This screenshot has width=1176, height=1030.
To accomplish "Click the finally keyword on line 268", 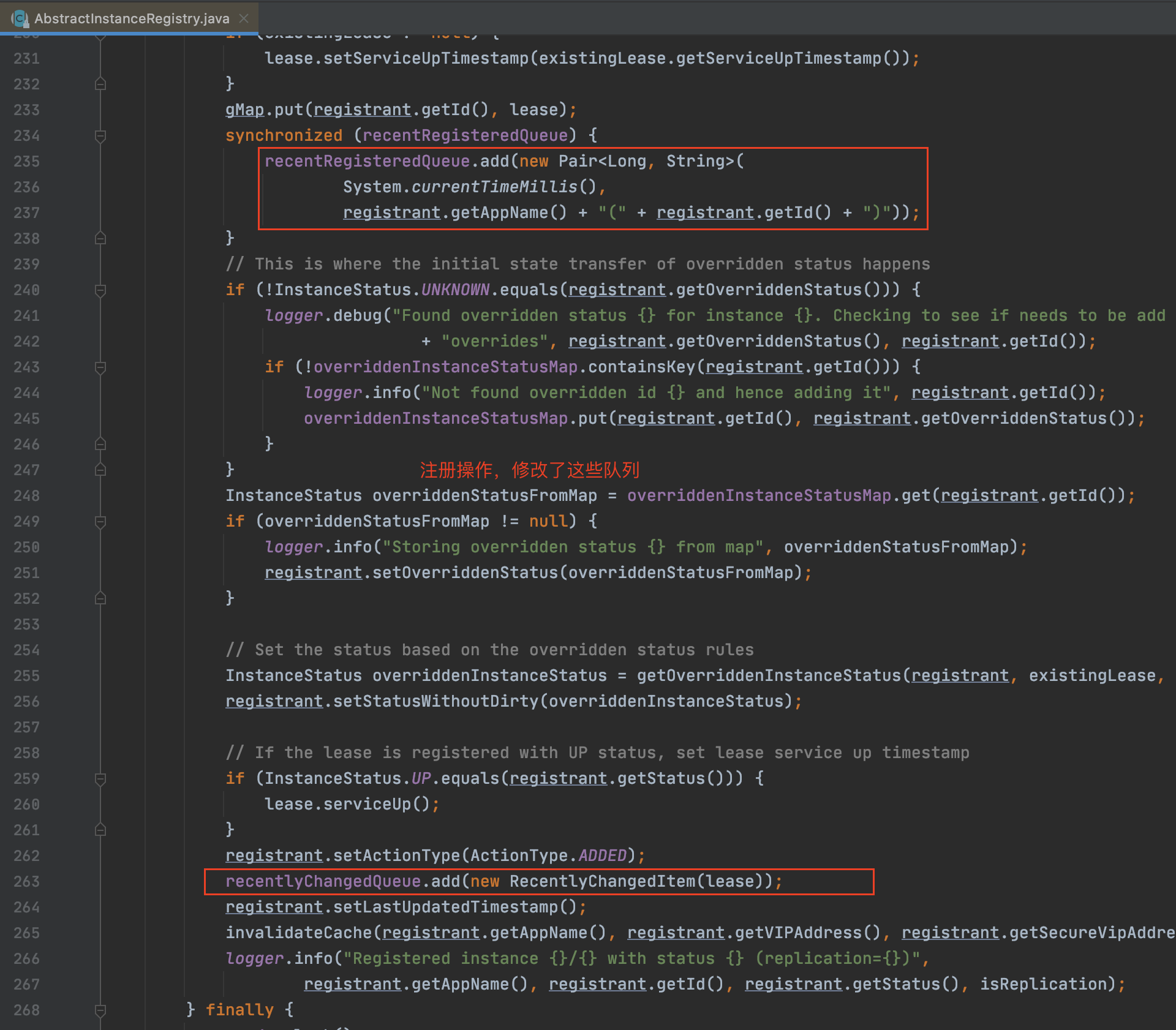I will pyautogui.click(x=239, y=1010).
